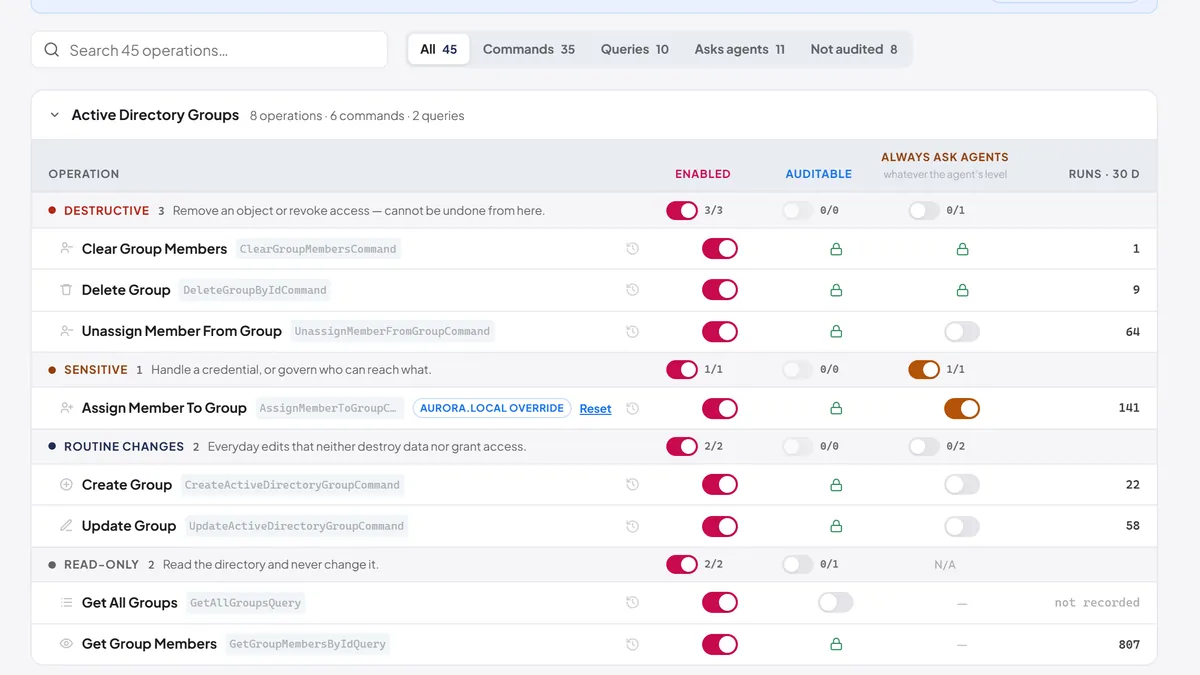Screen dimensions: 1200x675
Task: Click Delete Group ask-agents lock icon
Action: click(962, 290)
